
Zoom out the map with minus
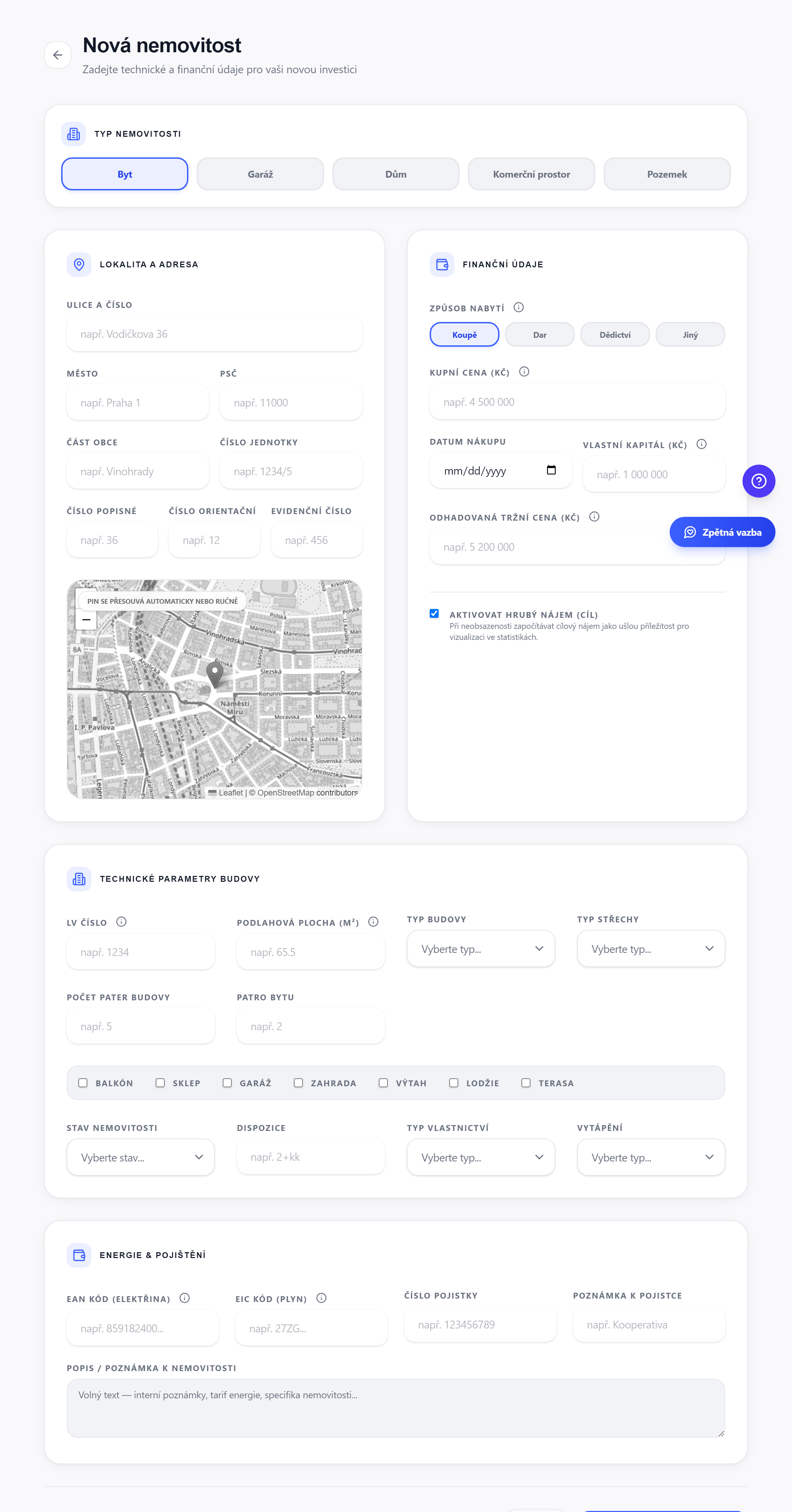(86, 620)
